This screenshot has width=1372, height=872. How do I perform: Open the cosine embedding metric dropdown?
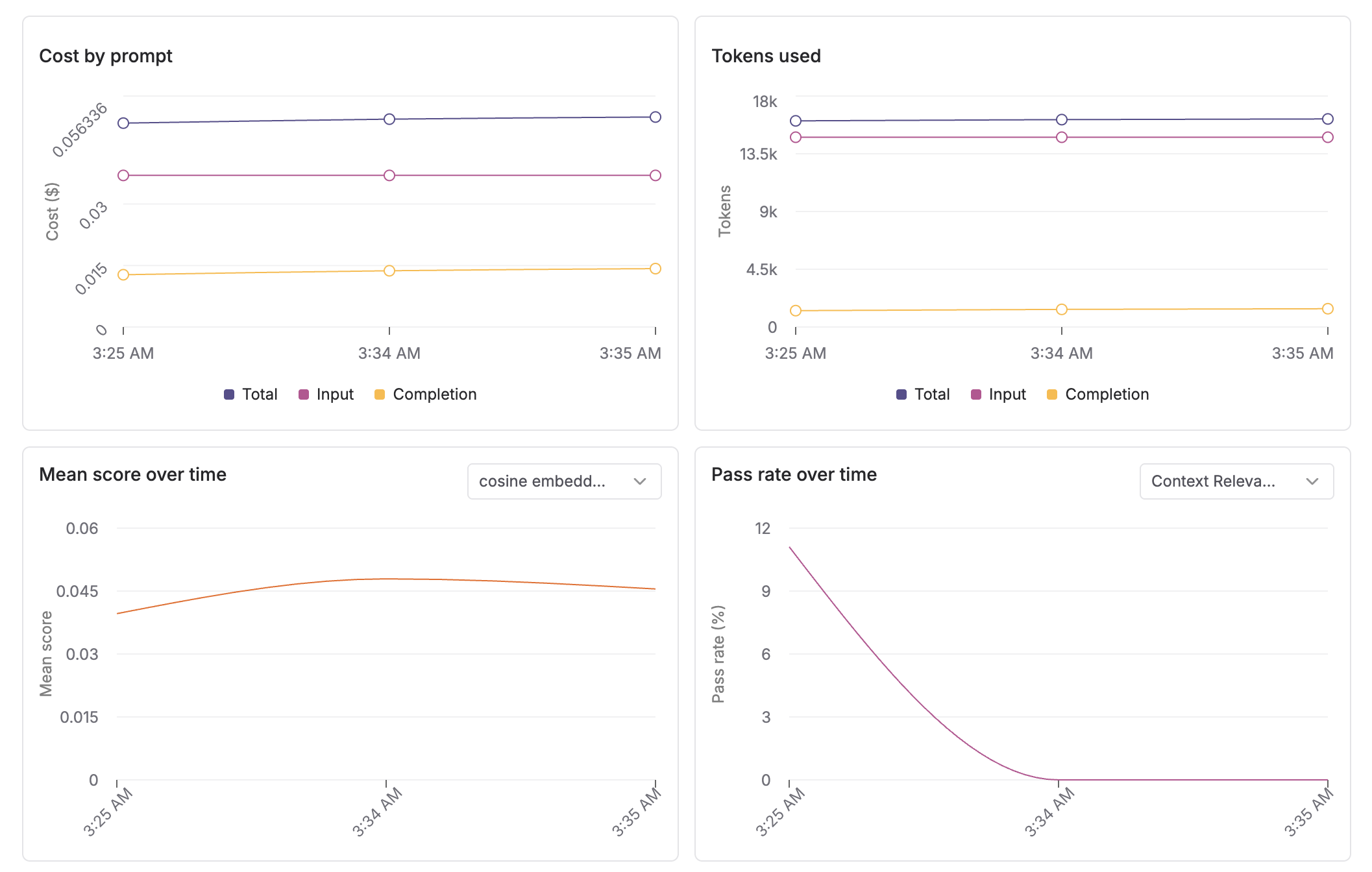564,481
